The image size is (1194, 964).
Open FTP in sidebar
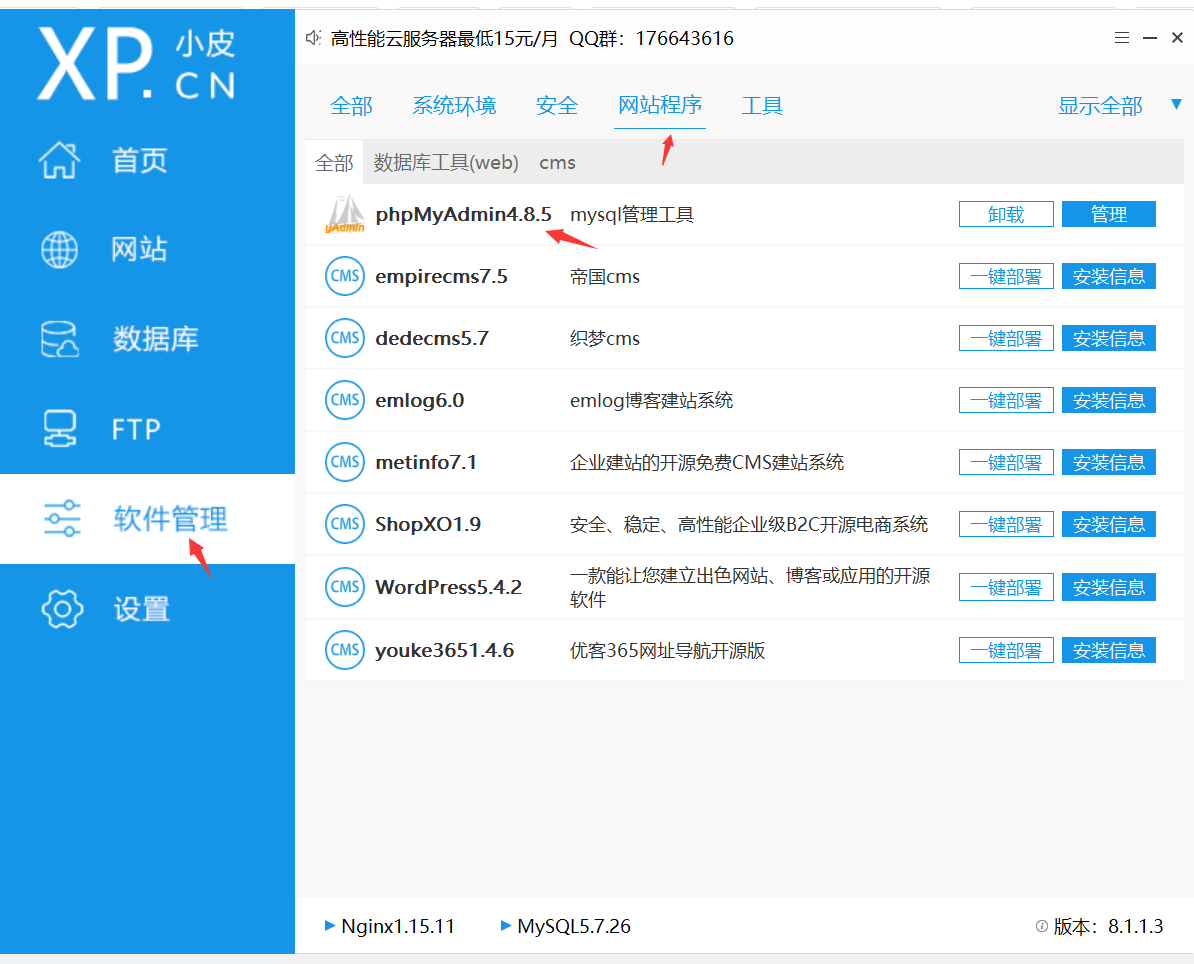(136, 429)
